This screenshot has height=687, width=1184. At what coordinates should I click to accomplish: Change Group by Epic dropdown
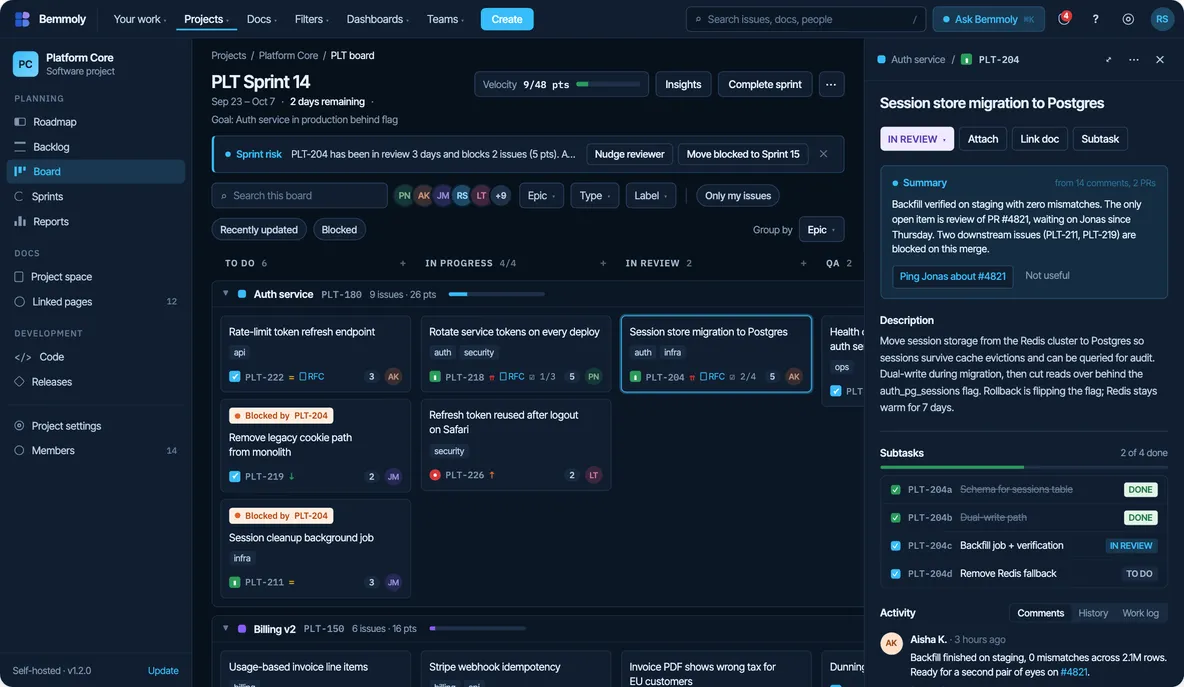822,230
